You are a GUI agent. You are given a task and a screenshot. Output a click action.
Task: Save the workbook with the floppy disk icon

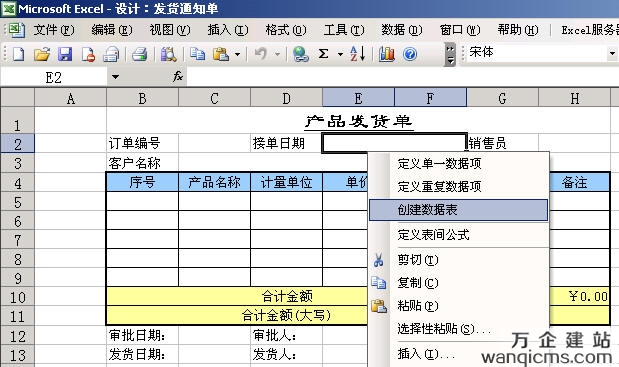(x=65, y=54)
